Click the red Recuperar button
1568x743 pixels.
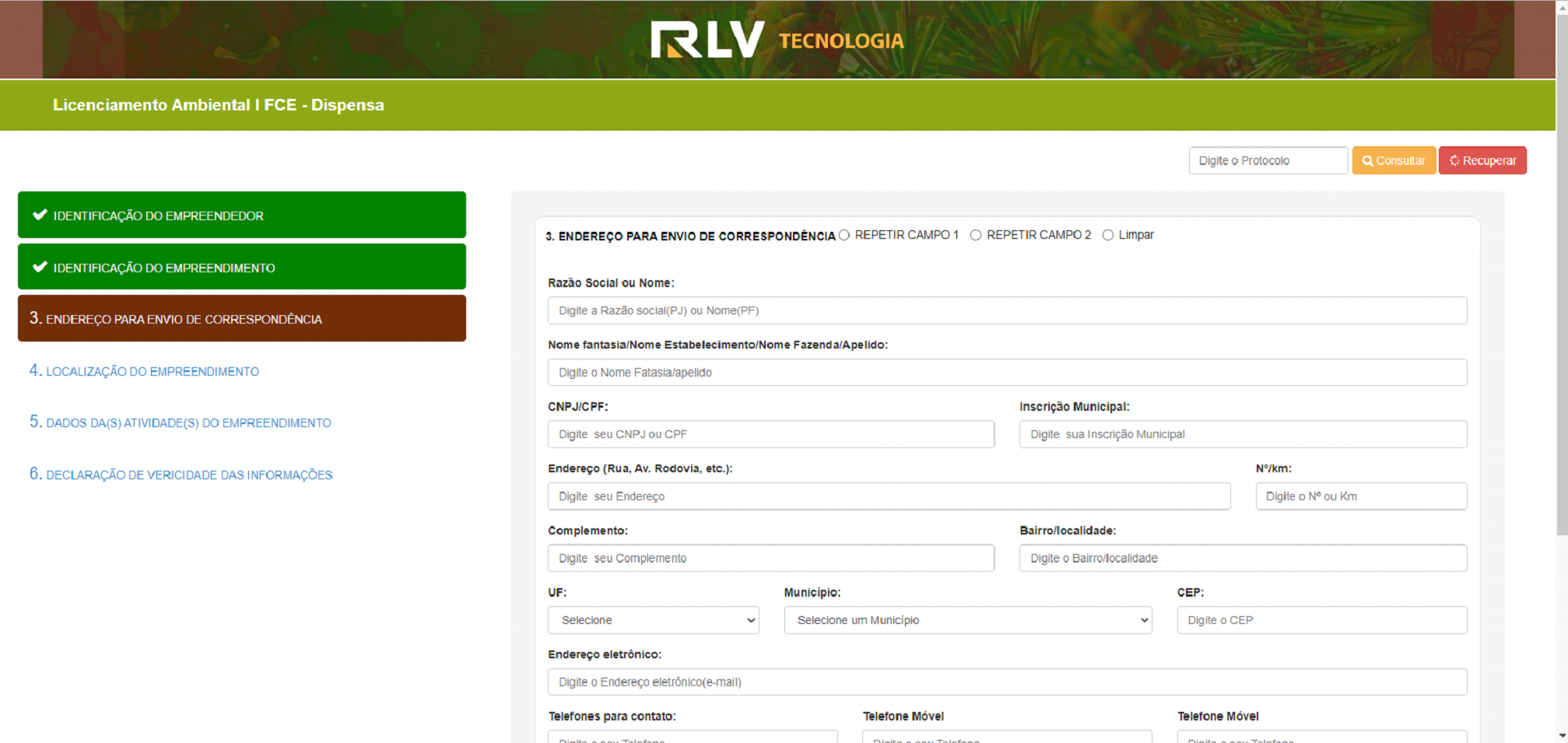1482,160
